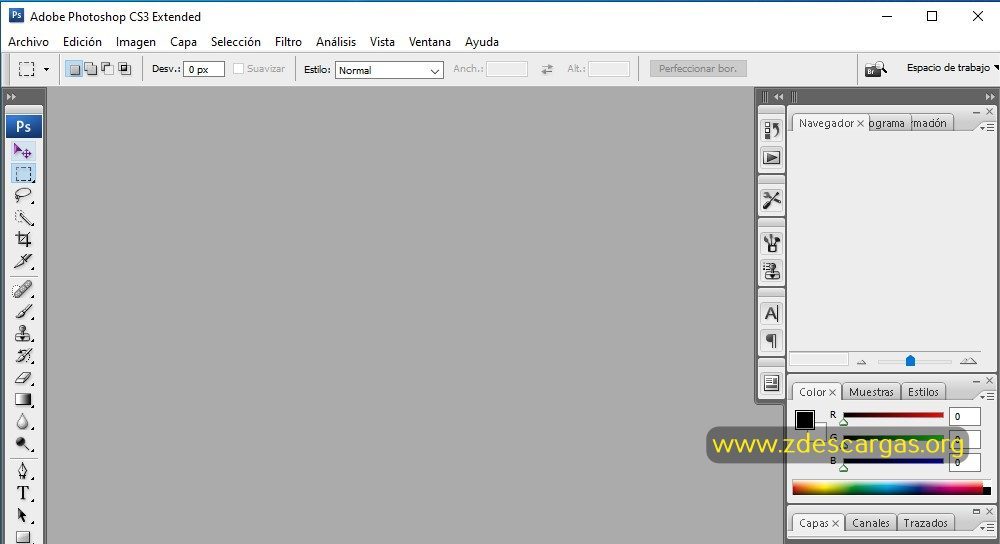Open the Actions panel icon

(x=772, y=158)
